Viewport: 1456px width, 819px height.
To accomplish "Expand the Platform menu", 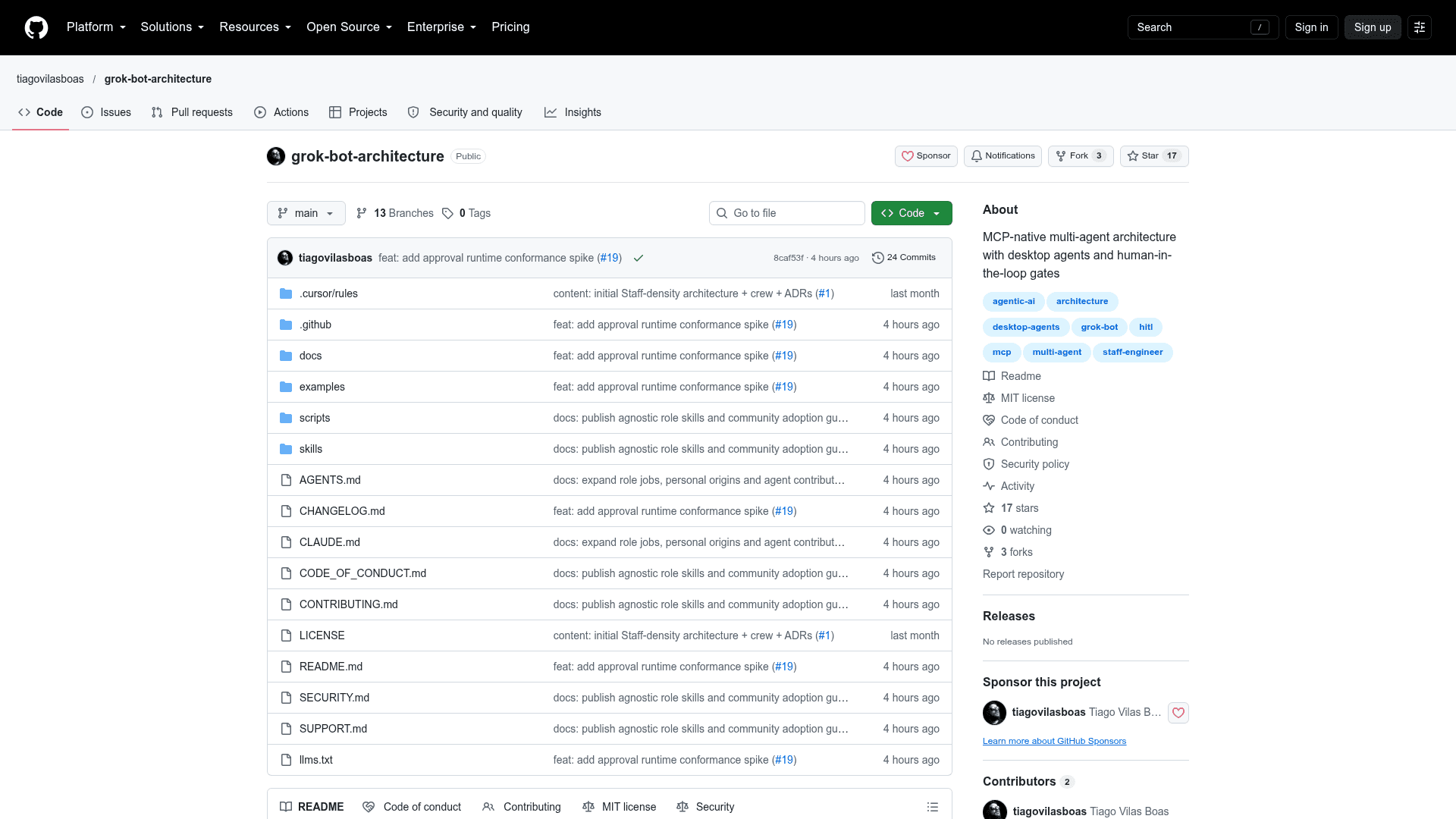I will tap(96, 27).
